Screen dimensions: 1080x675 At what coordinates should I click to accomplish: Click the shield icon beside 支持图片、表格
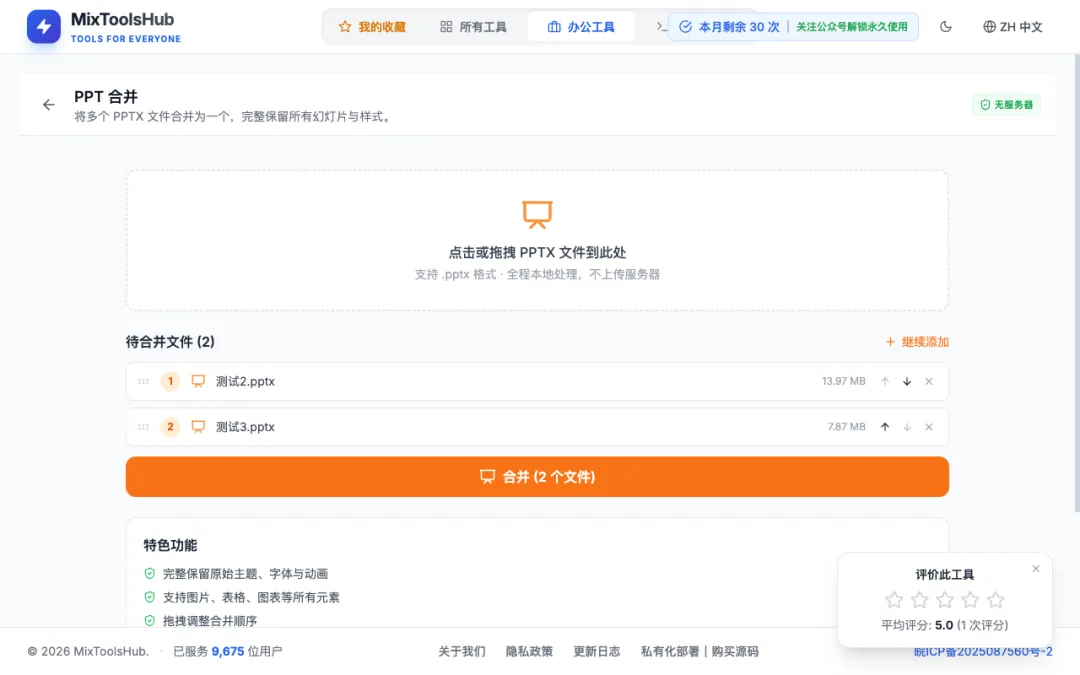pos(149,597)
